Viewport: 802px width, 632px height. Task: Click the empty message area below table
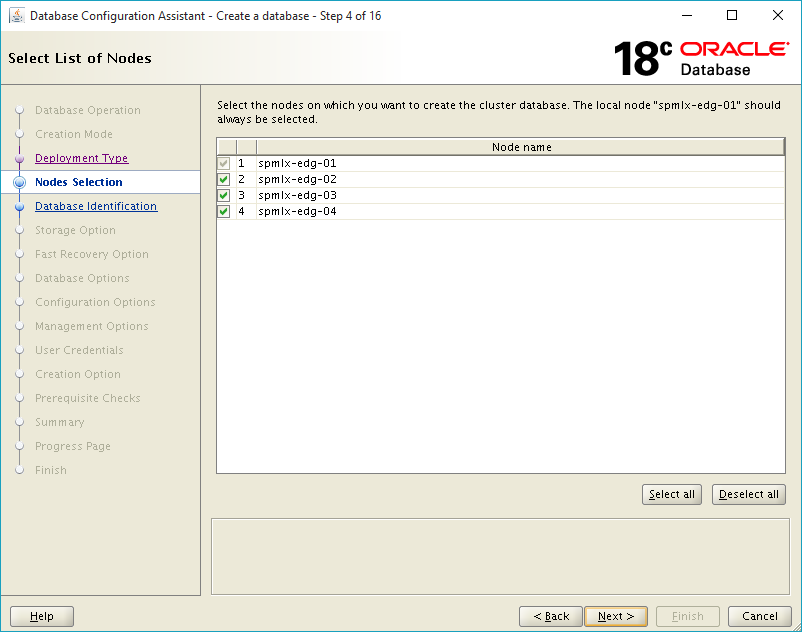[500, 556]
